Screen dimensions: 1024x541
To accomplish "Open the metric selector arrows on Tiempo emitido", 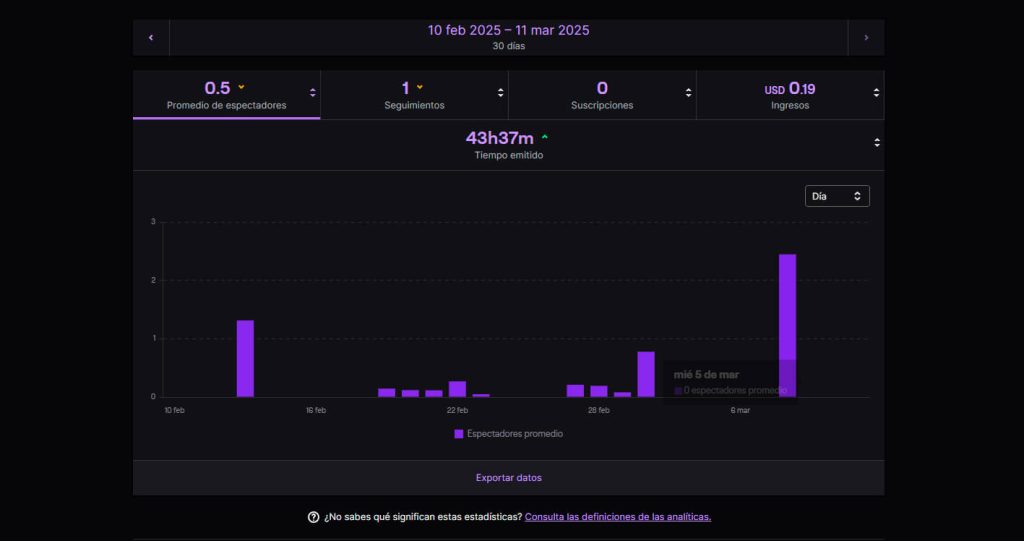I will [x=876, y=143].
